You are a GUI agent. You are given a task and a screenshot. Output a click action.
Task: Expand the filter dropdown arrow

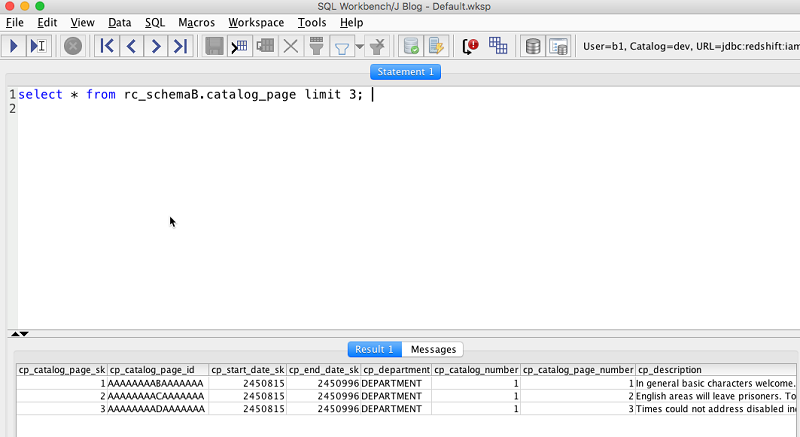(359, 46)
